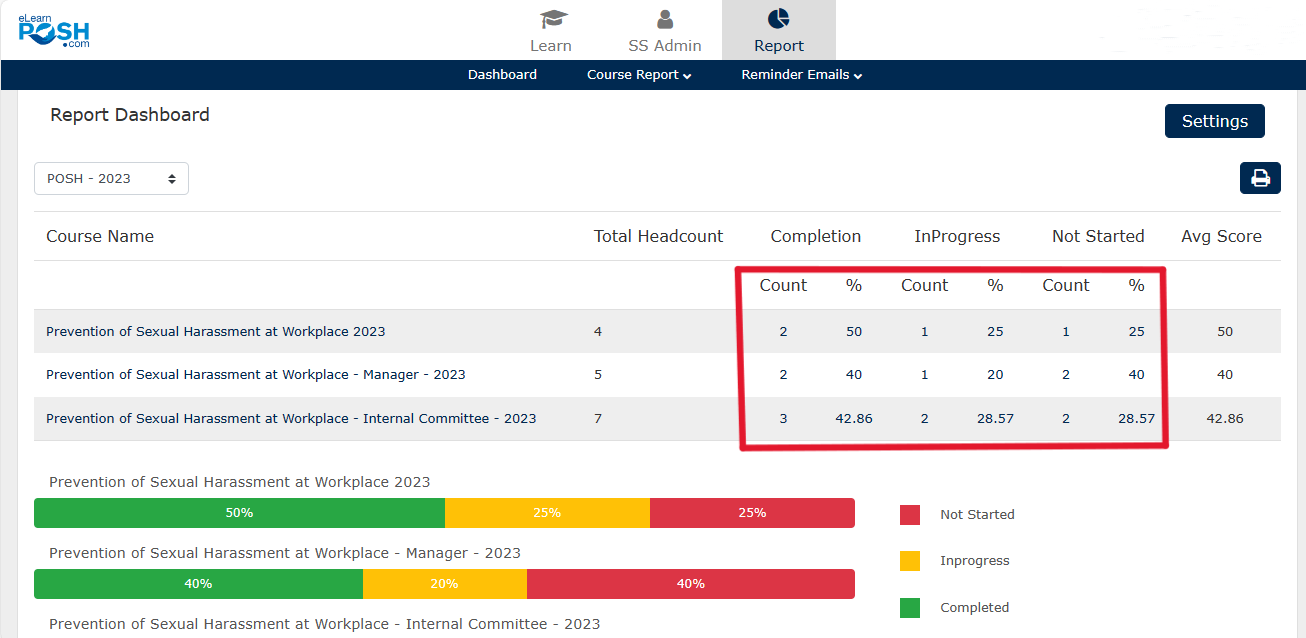Click the SS Admin person icon
1306x638 pixels.
click(x=664, y=19)
